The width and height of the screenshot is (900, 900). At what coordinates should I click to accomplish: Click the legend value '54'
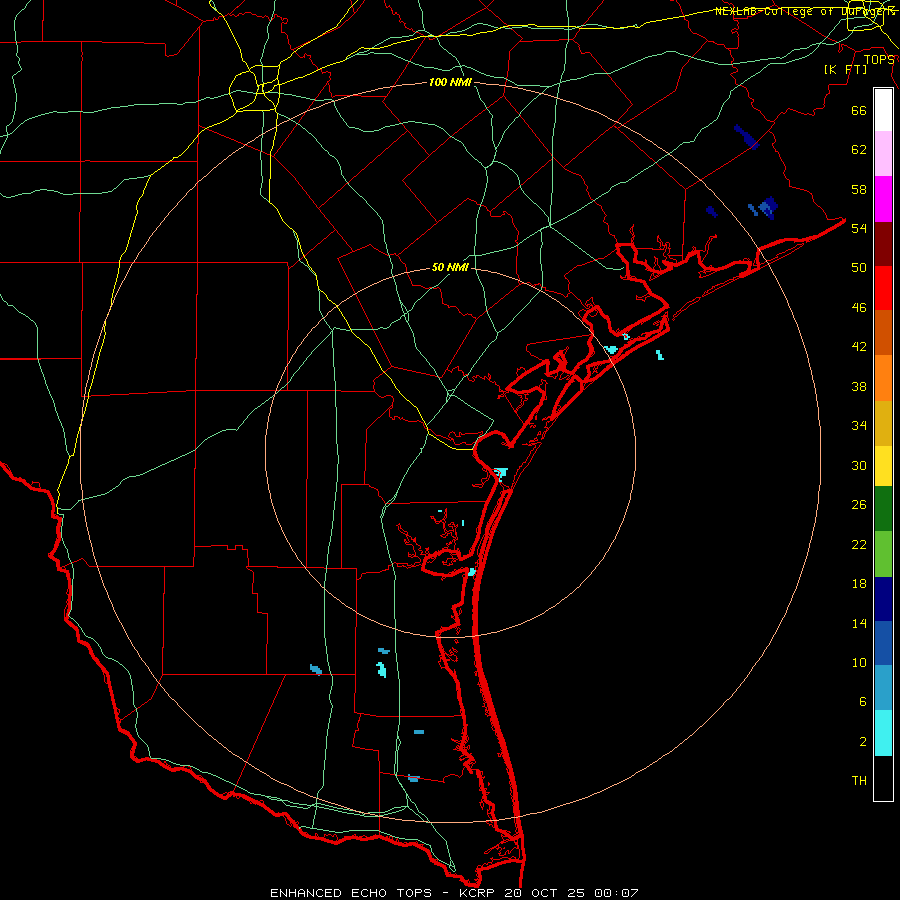point(859,228)
